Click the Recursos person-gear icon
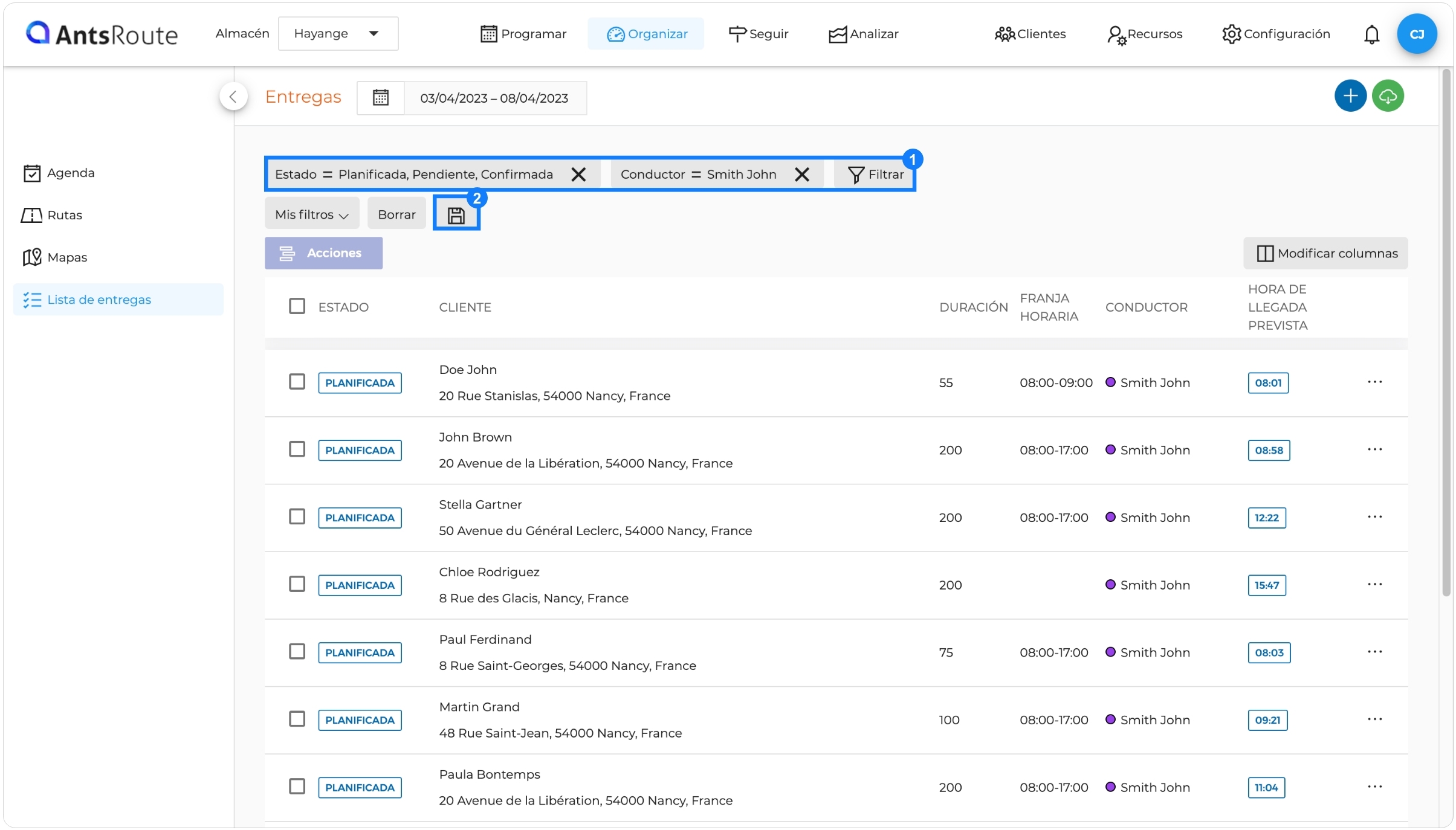Screen dimensions: 1456x830 point(1116,35)
